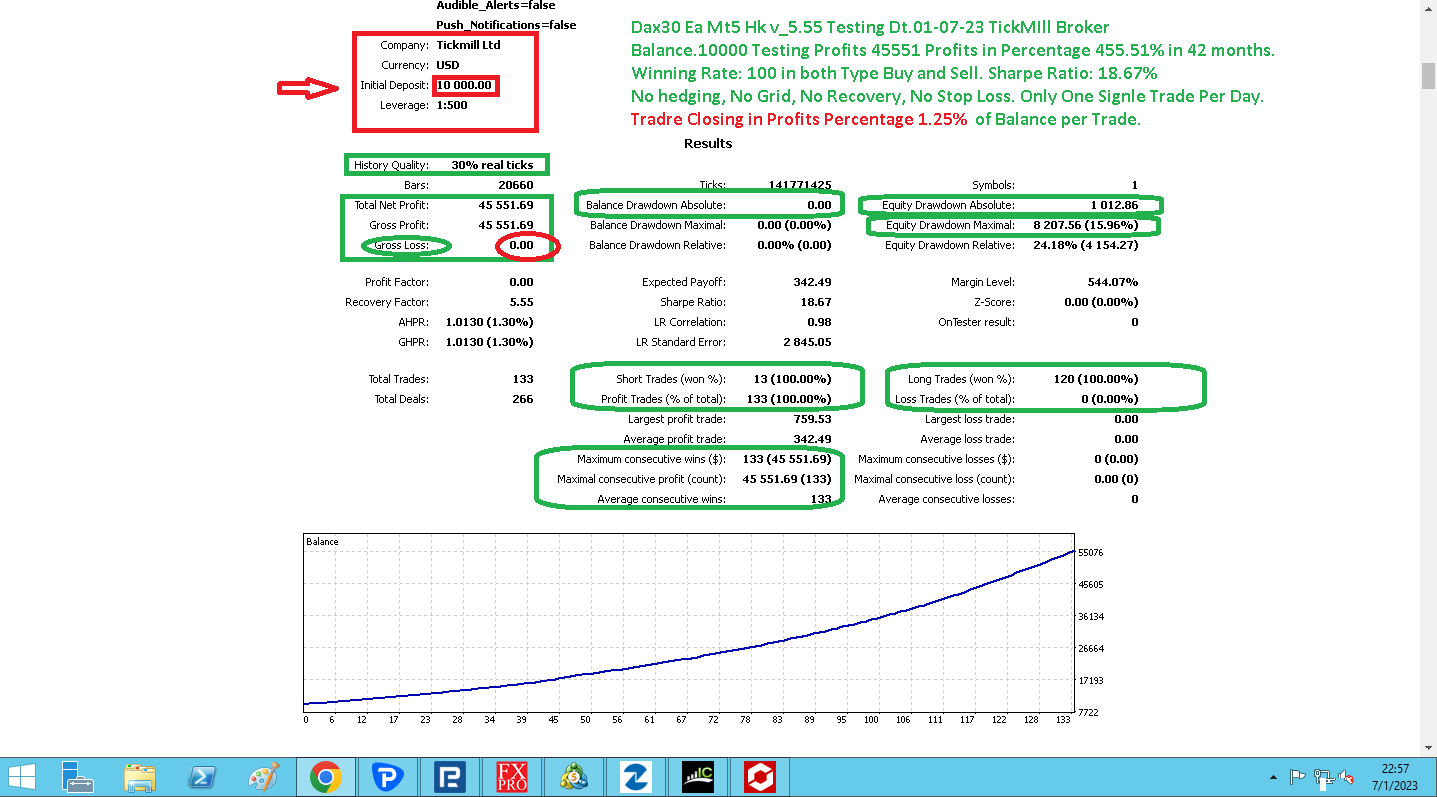Open the FxPro terminal from taskbar
Viewport: 1437px width, 797px height.
tap(512, 777)
